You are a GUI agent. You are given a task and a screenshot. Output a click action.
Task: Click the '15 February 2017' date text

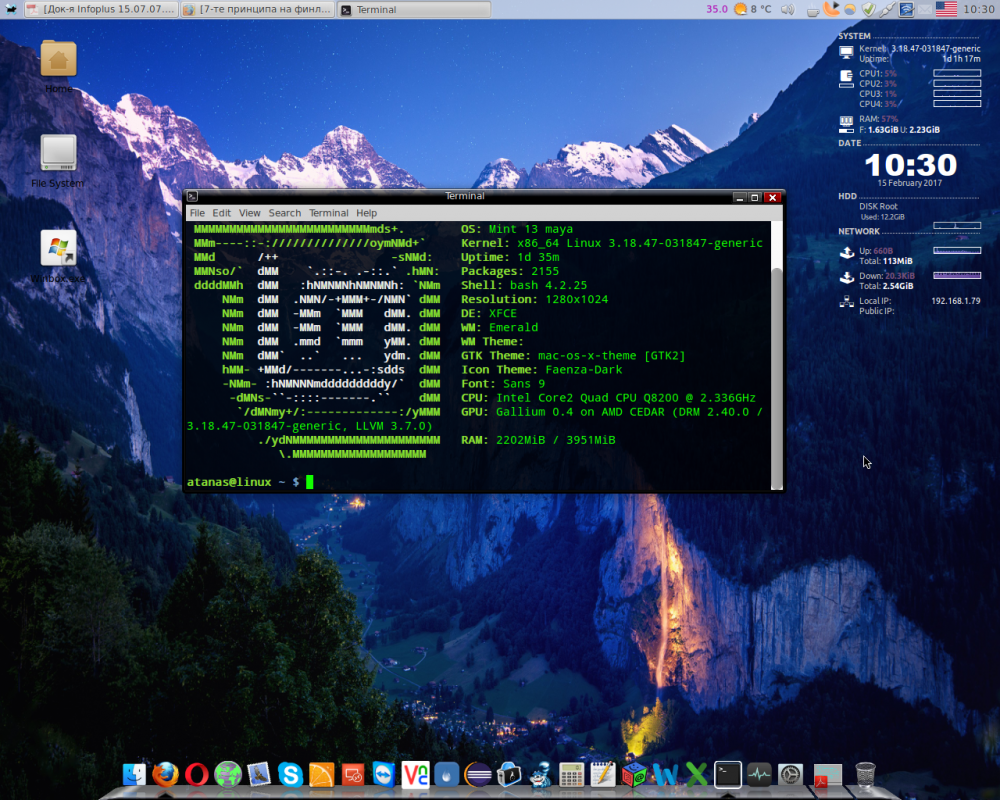[909, 183]
